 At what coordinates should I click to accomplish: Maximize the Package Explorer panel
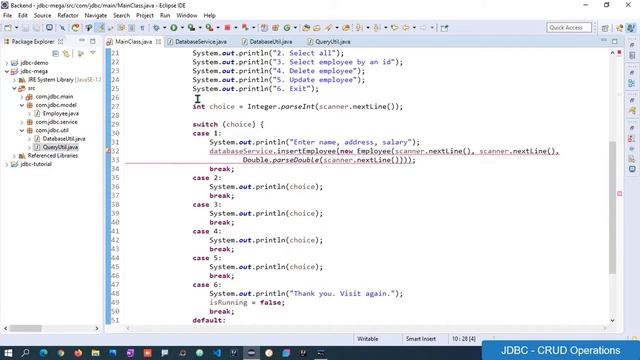(x=93, y=41)
